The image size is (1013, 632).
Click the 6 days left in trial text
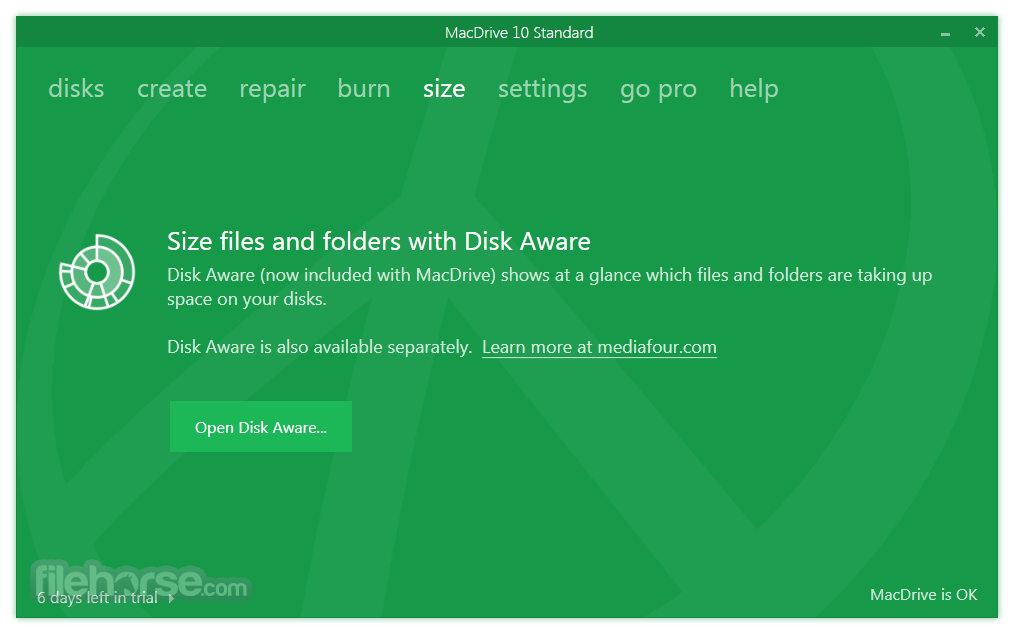point(98,598)
